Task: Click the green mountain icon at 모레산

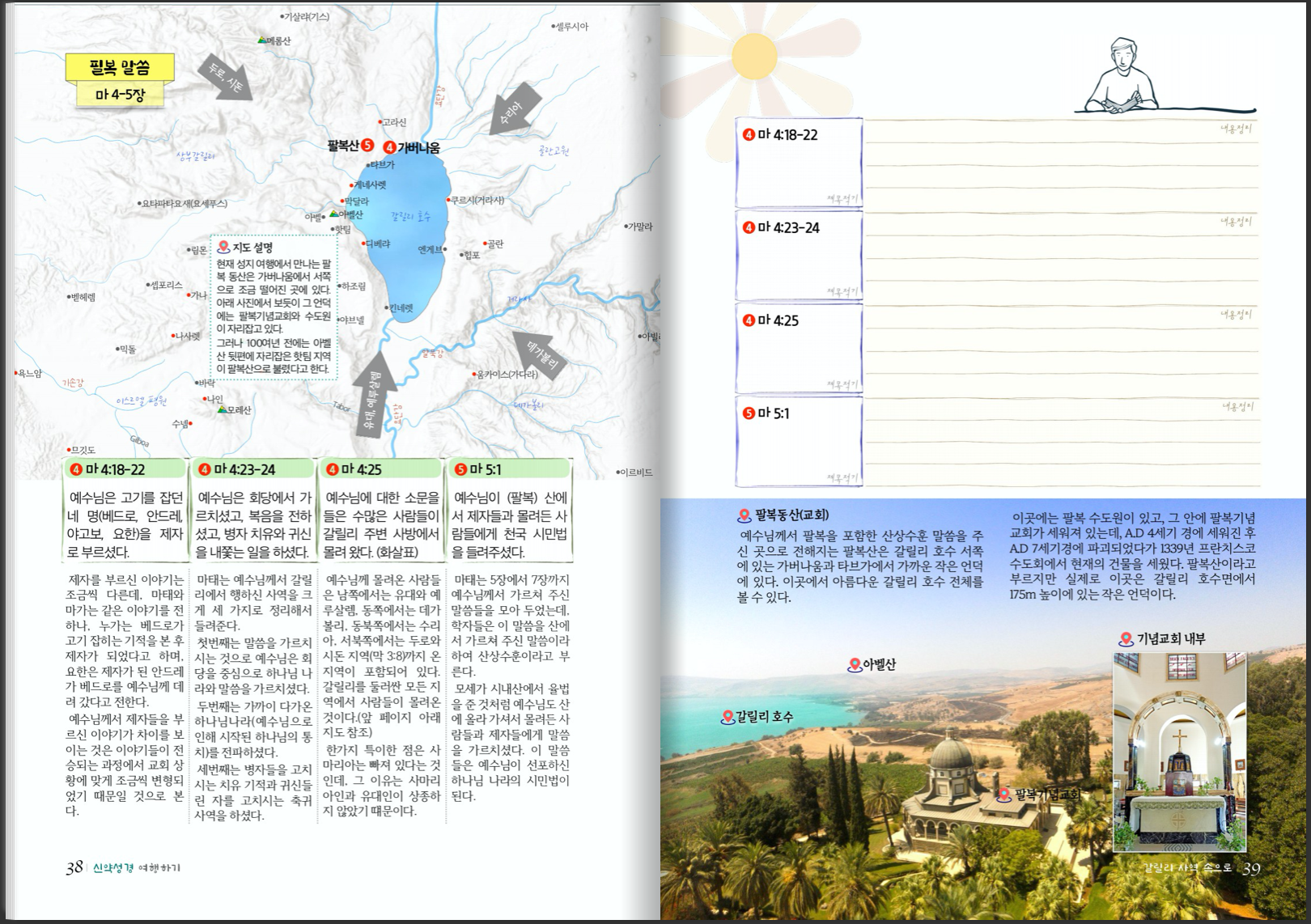Action: [x=222, y=409]
